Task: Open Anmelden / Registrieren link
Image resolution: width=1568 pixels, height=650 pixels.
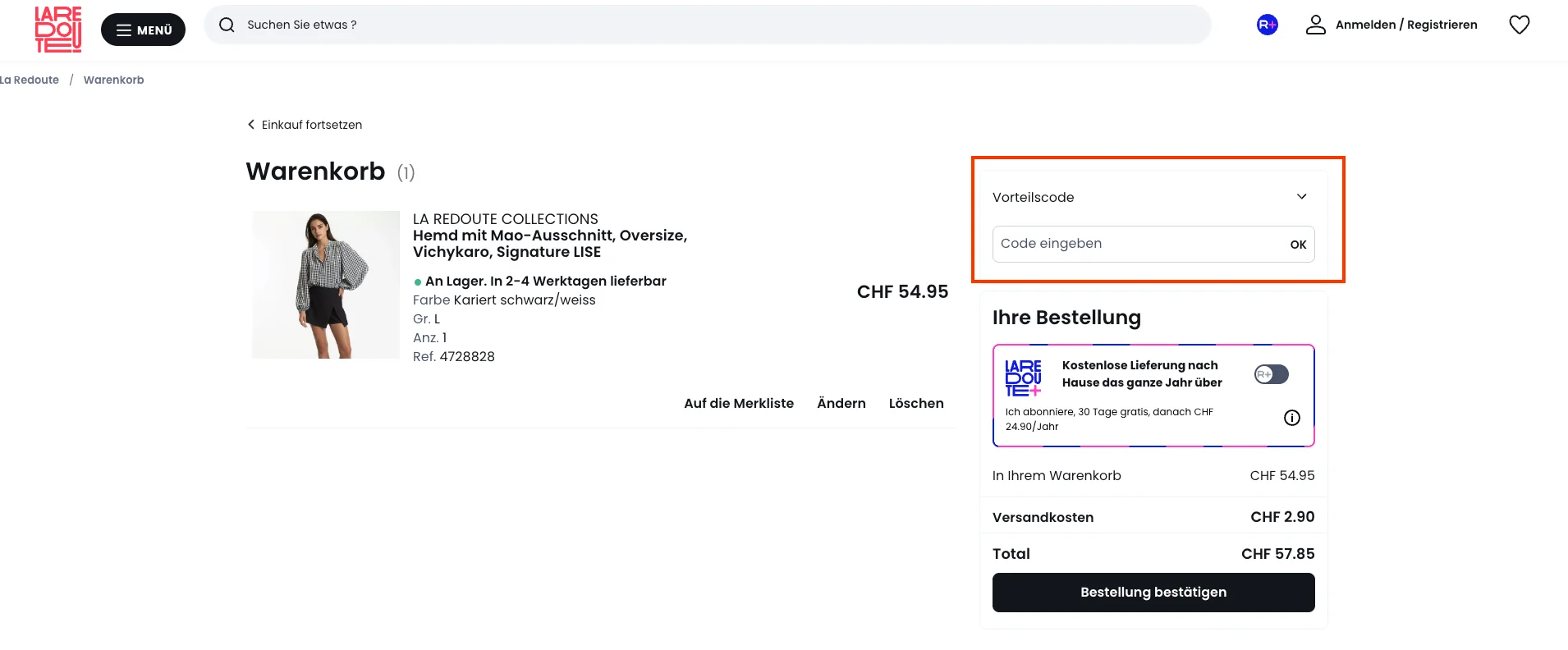Action: (1406, 25)
